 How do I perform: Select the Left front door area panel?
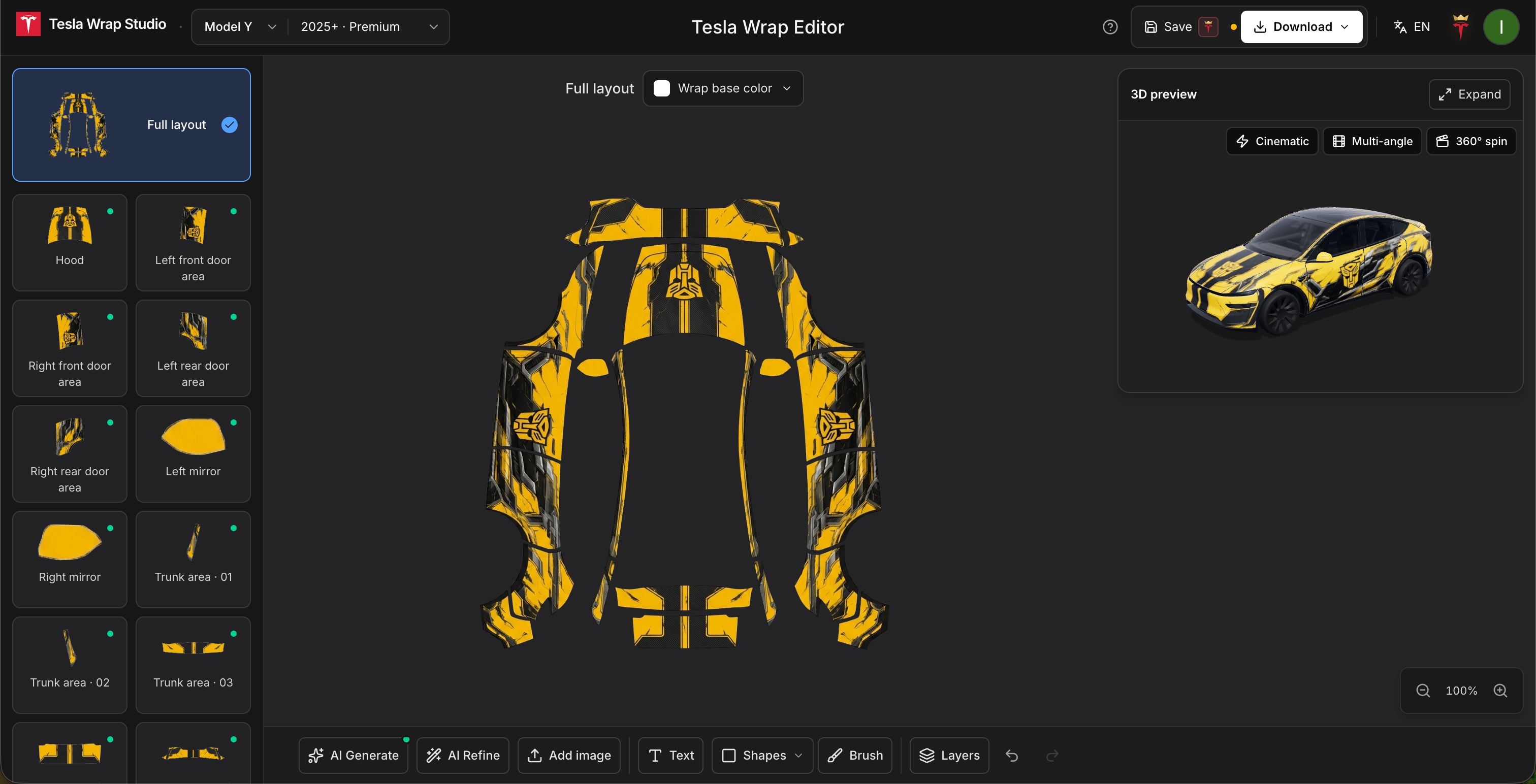pyautogui.click(x=193, y=243)
